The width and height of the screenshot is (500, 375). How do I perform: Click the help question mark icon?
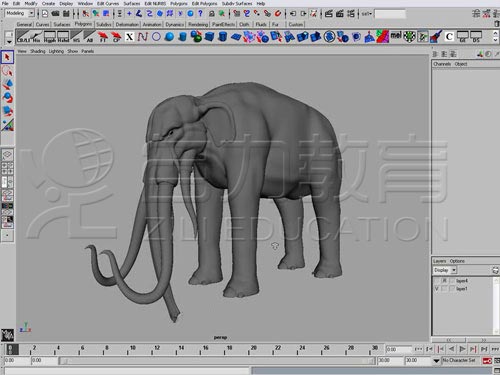pyautogui.click(x=200, y=13)
